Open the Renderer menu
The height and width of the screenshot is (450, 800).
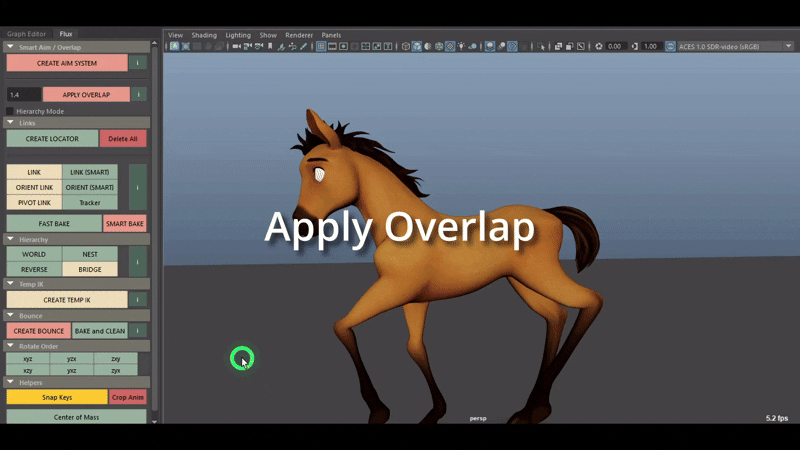pyautogui.click(x=299, y=35)
